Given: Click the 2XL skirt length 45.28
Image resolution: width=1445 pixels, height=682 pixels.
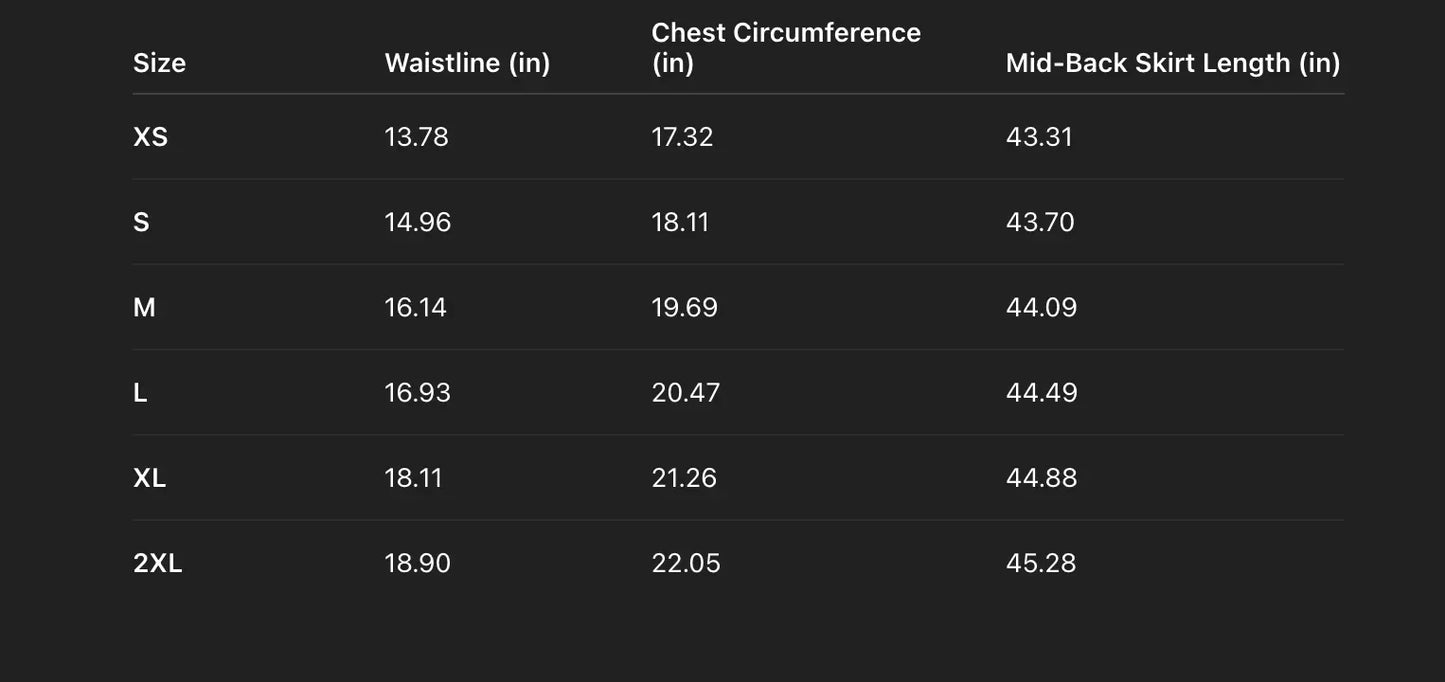Looking at the screenshot, I should 1040,564.
